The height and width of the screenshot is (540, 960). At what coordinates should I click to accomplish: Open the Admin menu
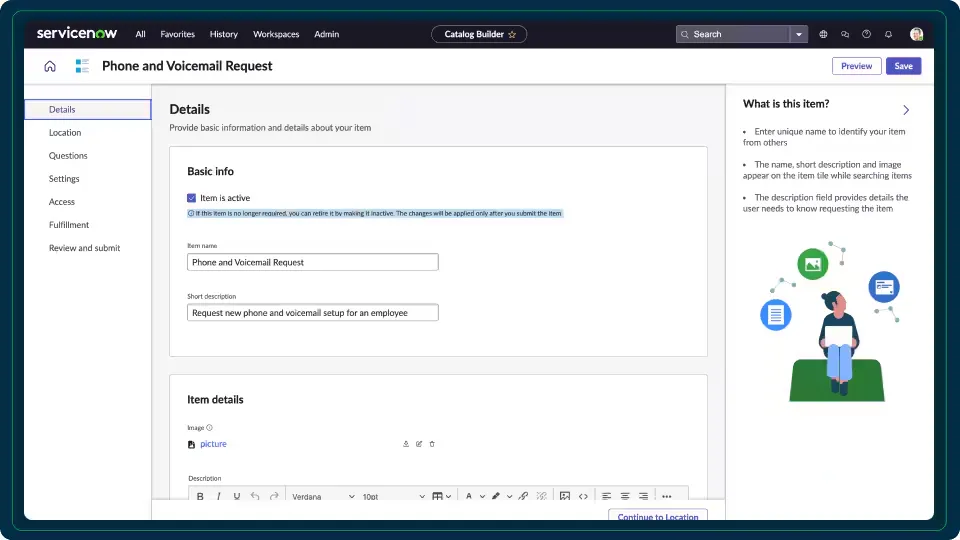[326, 34]
